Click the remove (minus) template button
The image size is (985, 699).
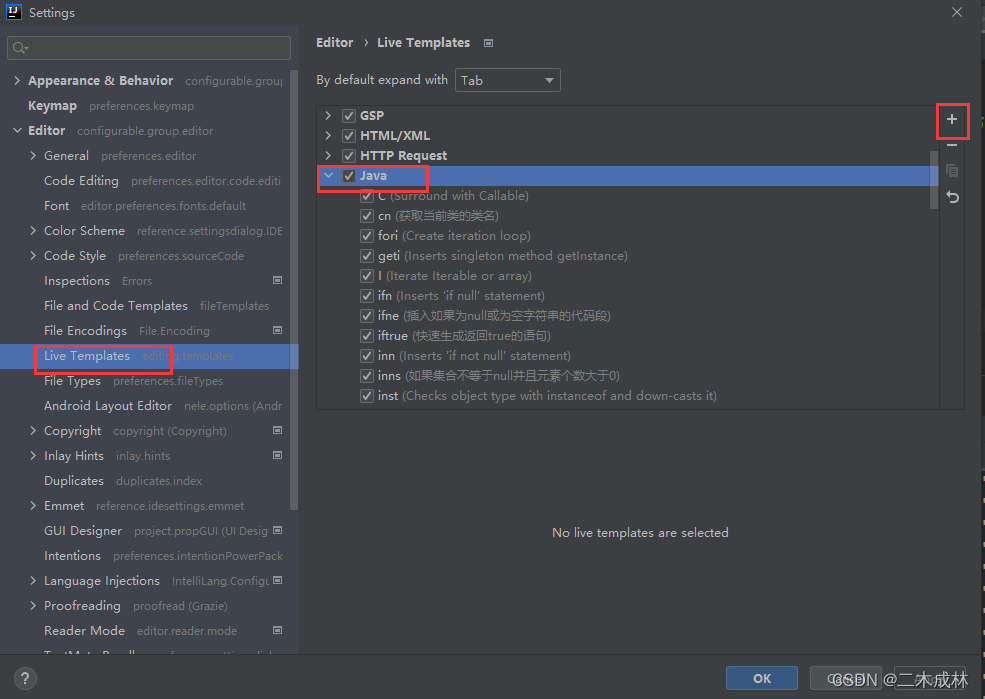(952, 145)
